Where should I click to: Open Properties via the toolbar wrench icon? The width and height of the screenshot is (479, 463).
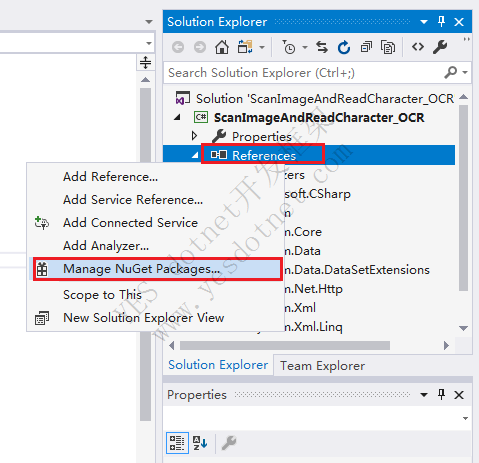(x=440, y=47)
